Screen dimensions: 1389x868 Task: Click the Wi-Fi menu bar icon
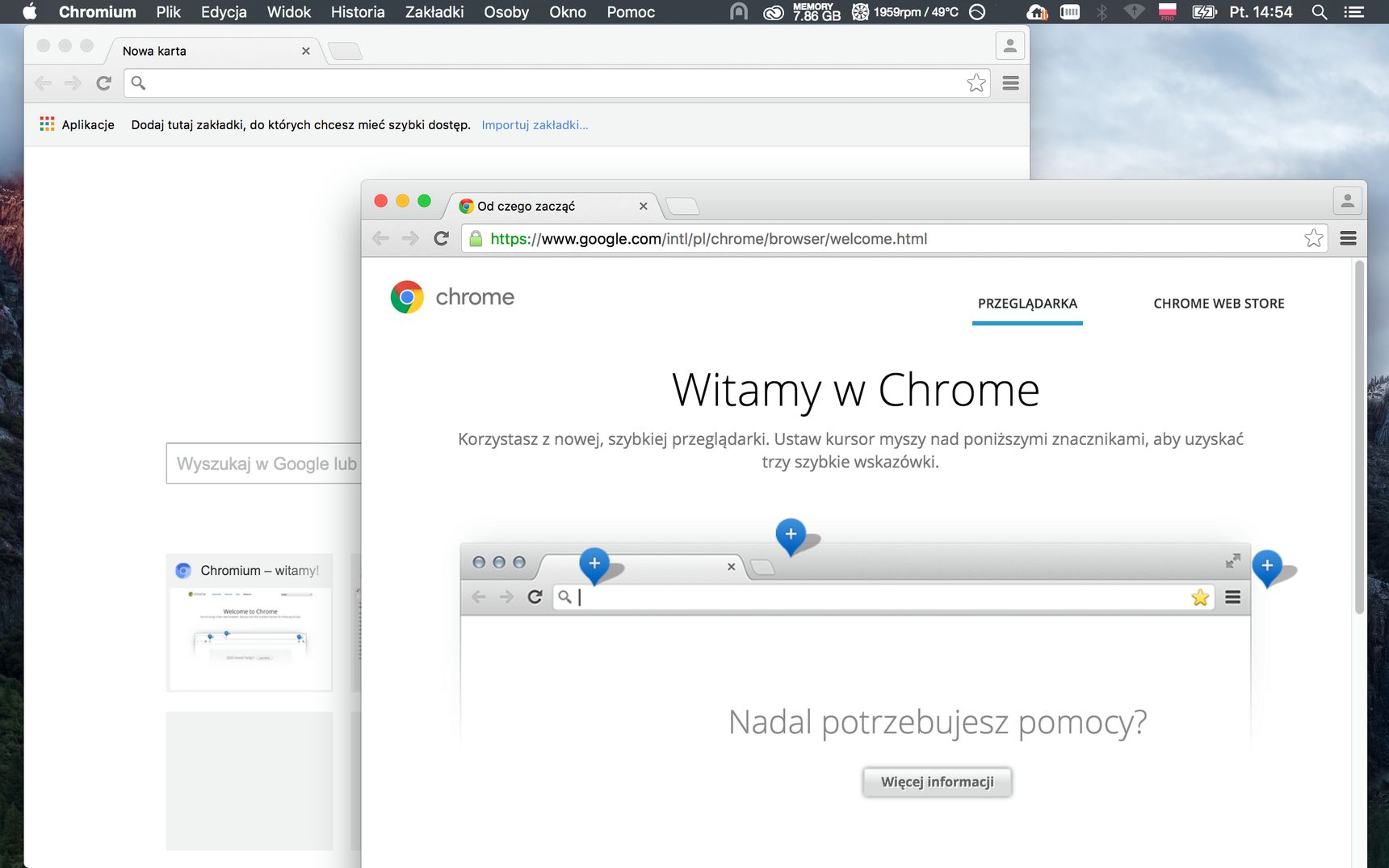click(x=1135, y=12)
